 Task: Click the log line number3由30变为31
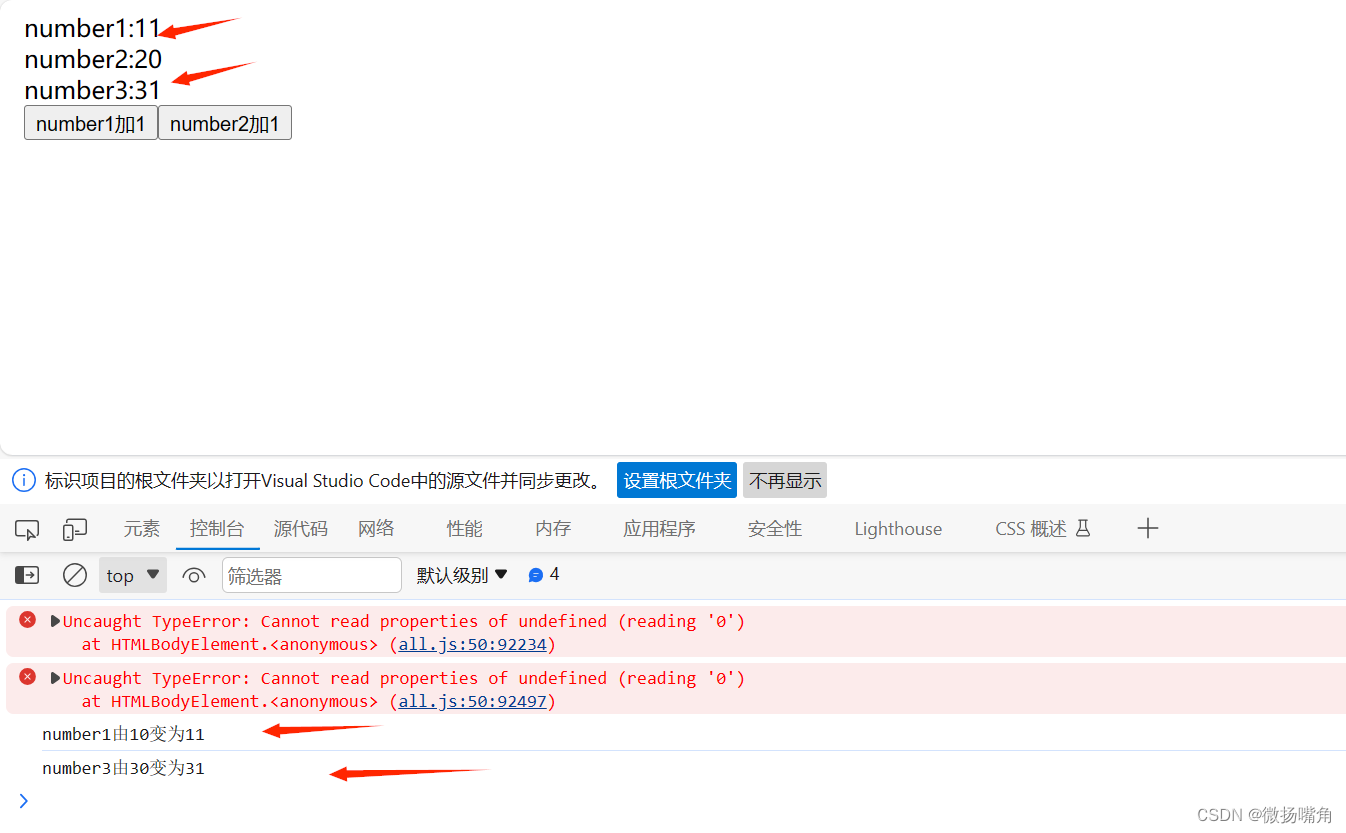point(123,768)
